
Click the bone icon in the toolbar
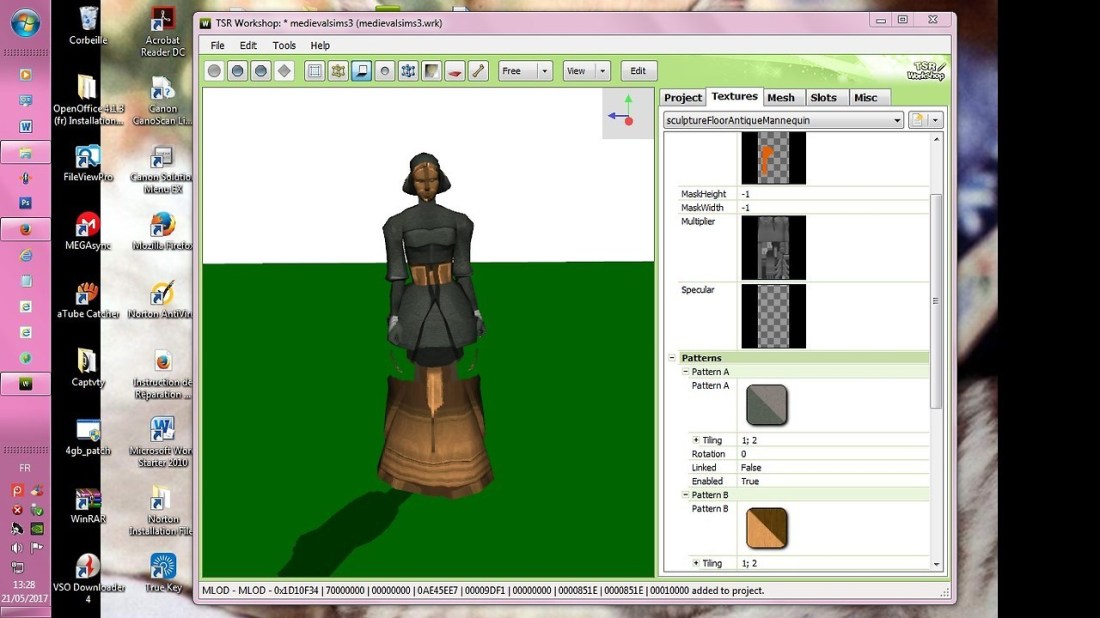click(x=479, y=71)
